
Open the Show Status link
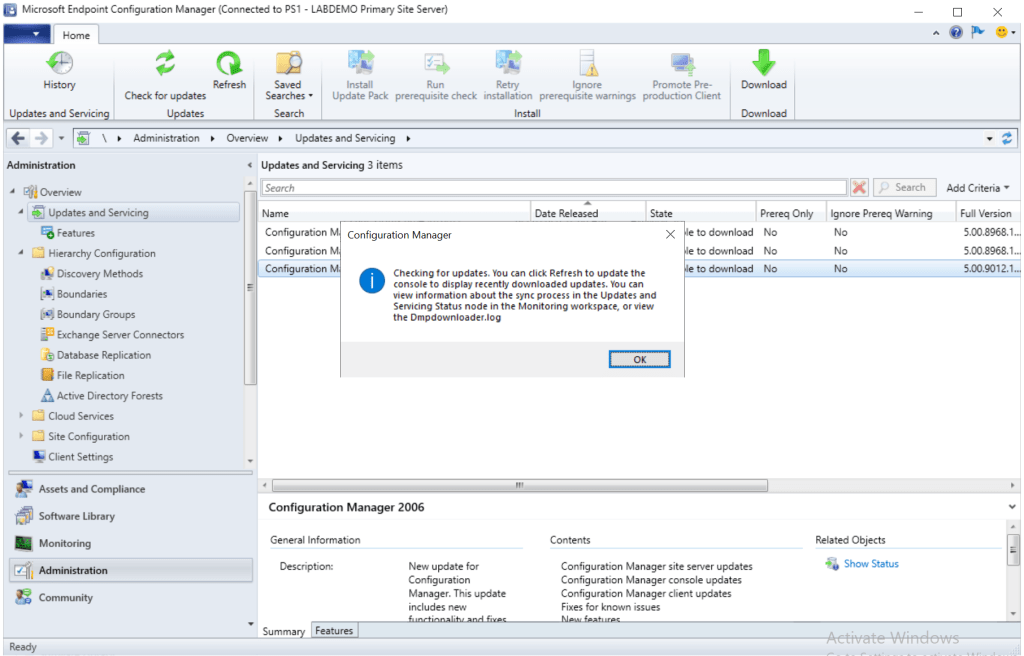[870, 564]
